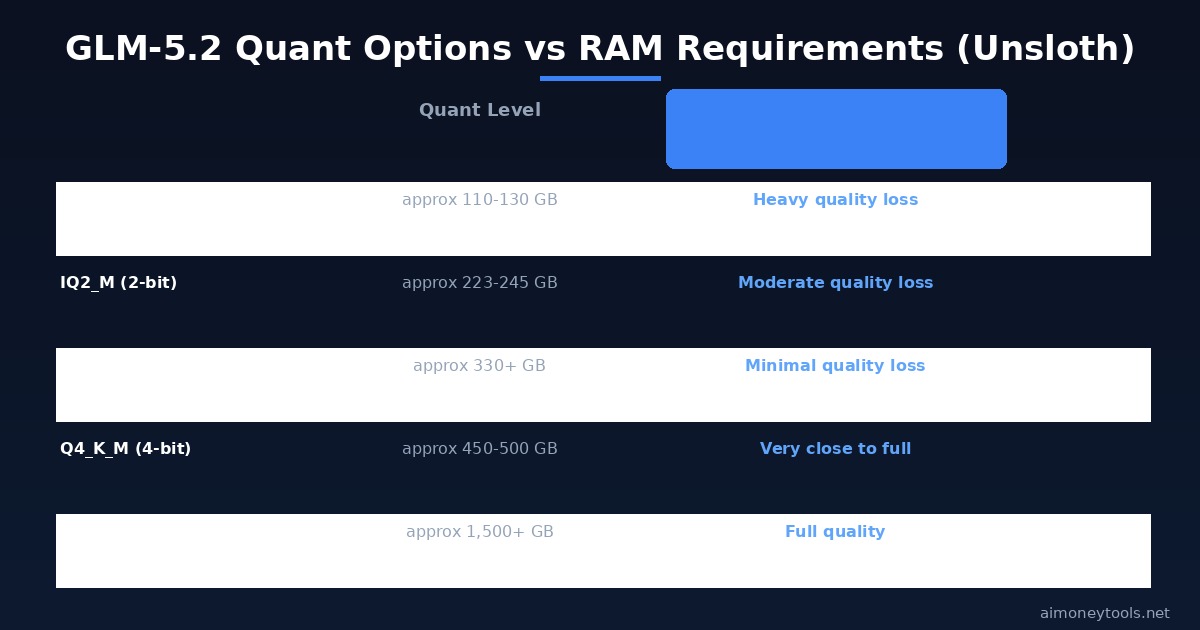Click the 'approx 1,500+ GB' cell

click(x=480, y=532)
